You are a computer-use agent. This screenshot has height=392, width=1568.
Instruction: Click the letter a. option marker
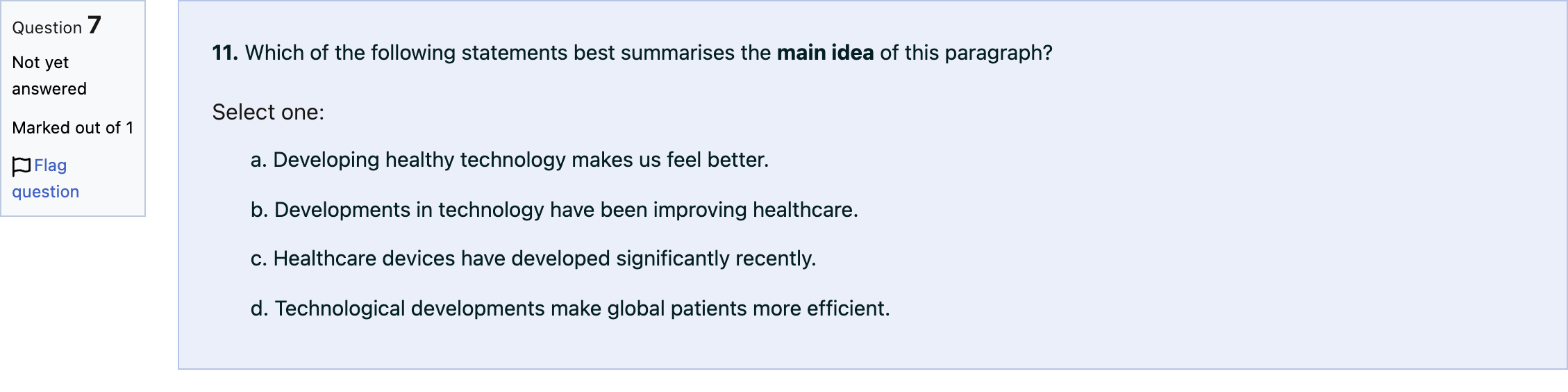(259, 160)
